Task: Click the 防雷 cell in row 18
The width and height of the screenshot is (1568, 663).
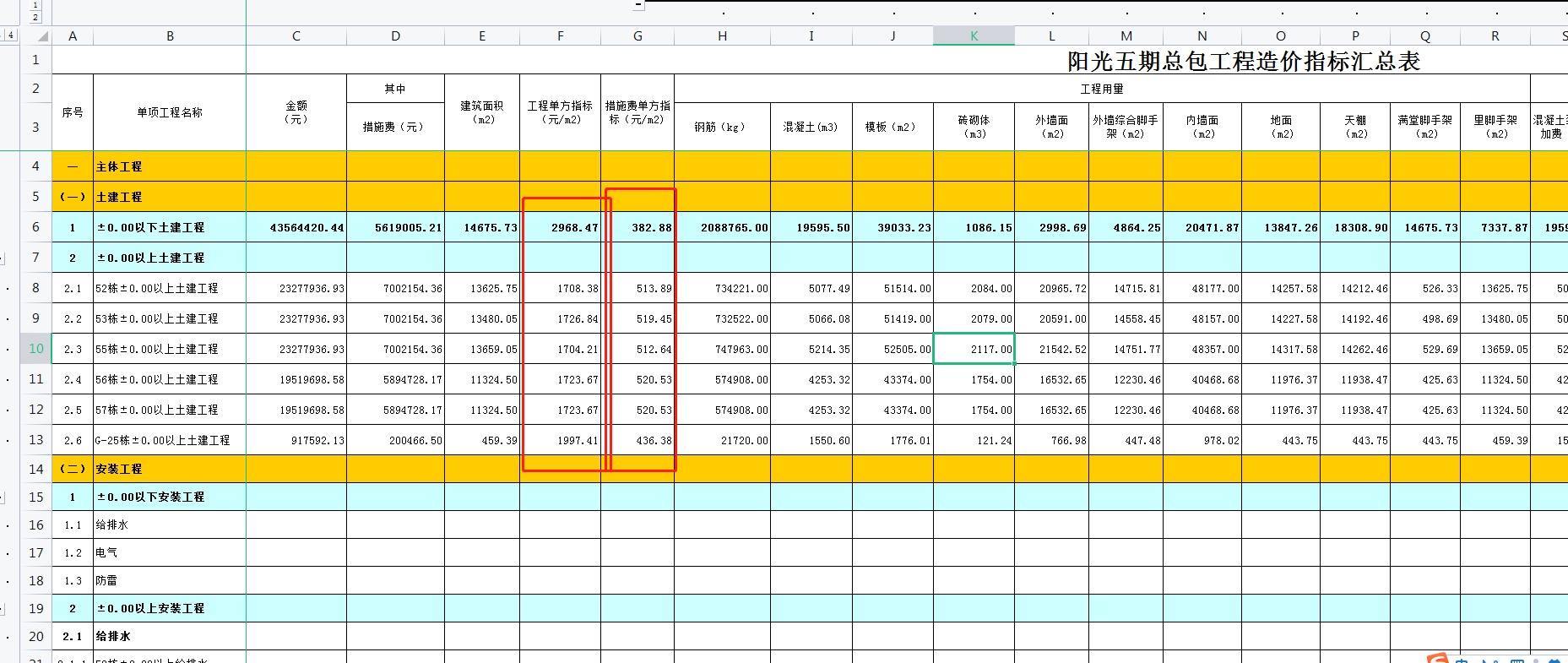Action: coord(170,580)
